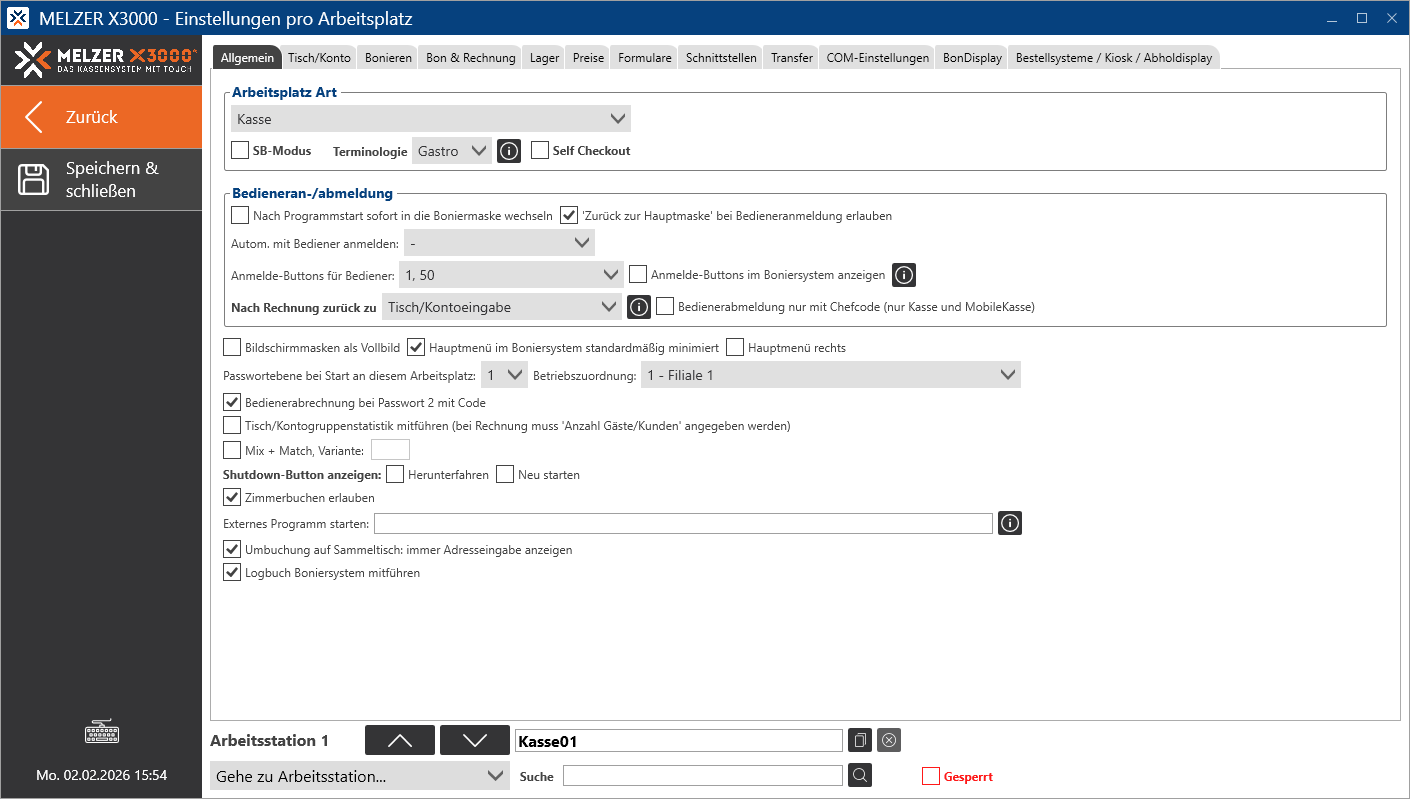Open the Arbeitsplatz Art dropdown (Kasse)
1410x799 pixels.
(431, 119)
